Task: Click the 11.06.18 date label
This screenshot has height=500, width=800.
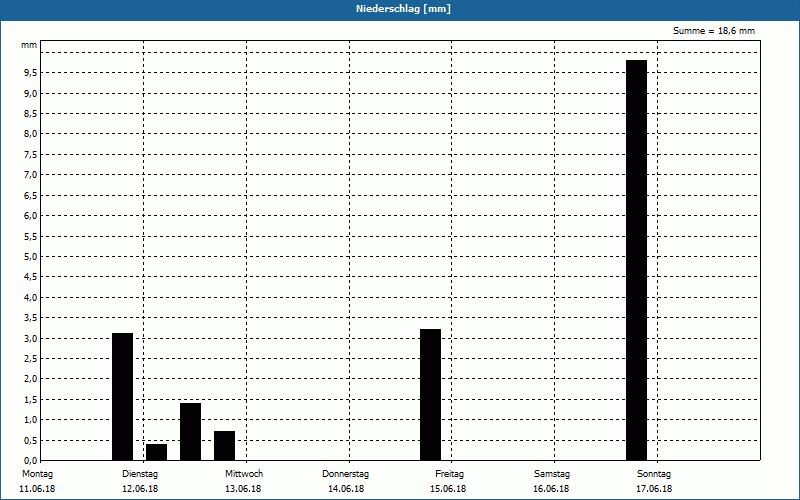Action: 37,489
